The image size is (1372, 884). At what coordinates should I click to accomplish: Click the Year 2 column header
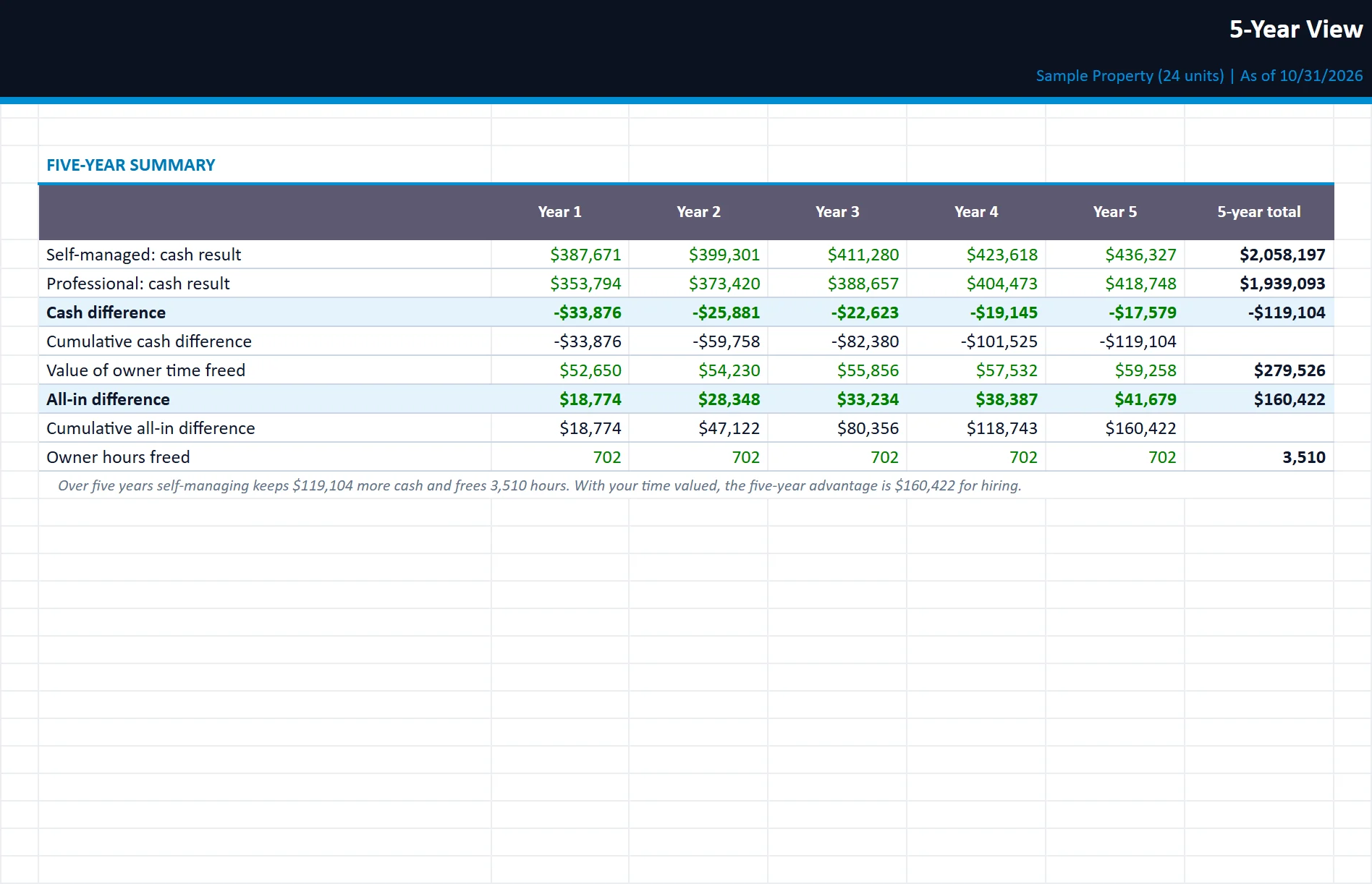pos(698,212)
